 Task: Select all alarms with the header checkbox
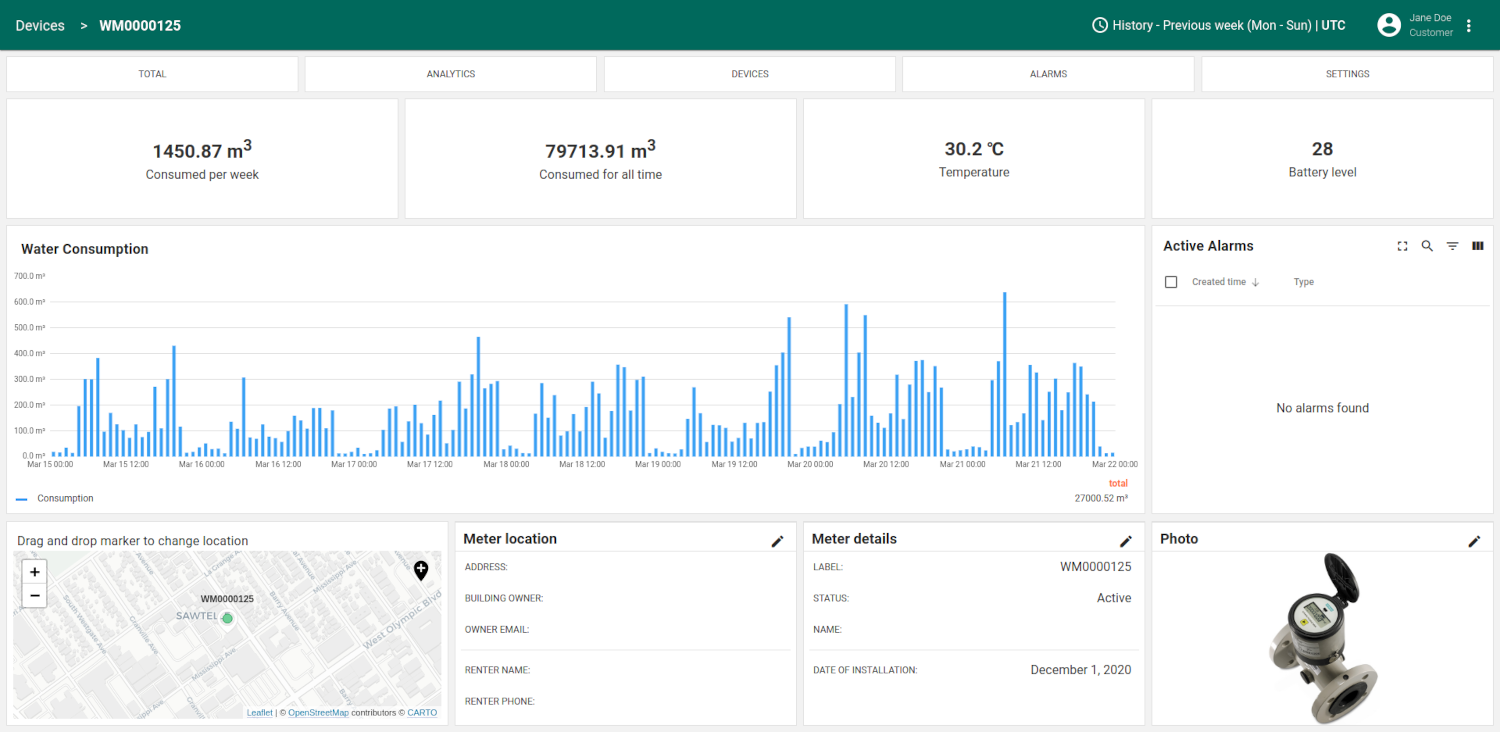pos(1171,282)
